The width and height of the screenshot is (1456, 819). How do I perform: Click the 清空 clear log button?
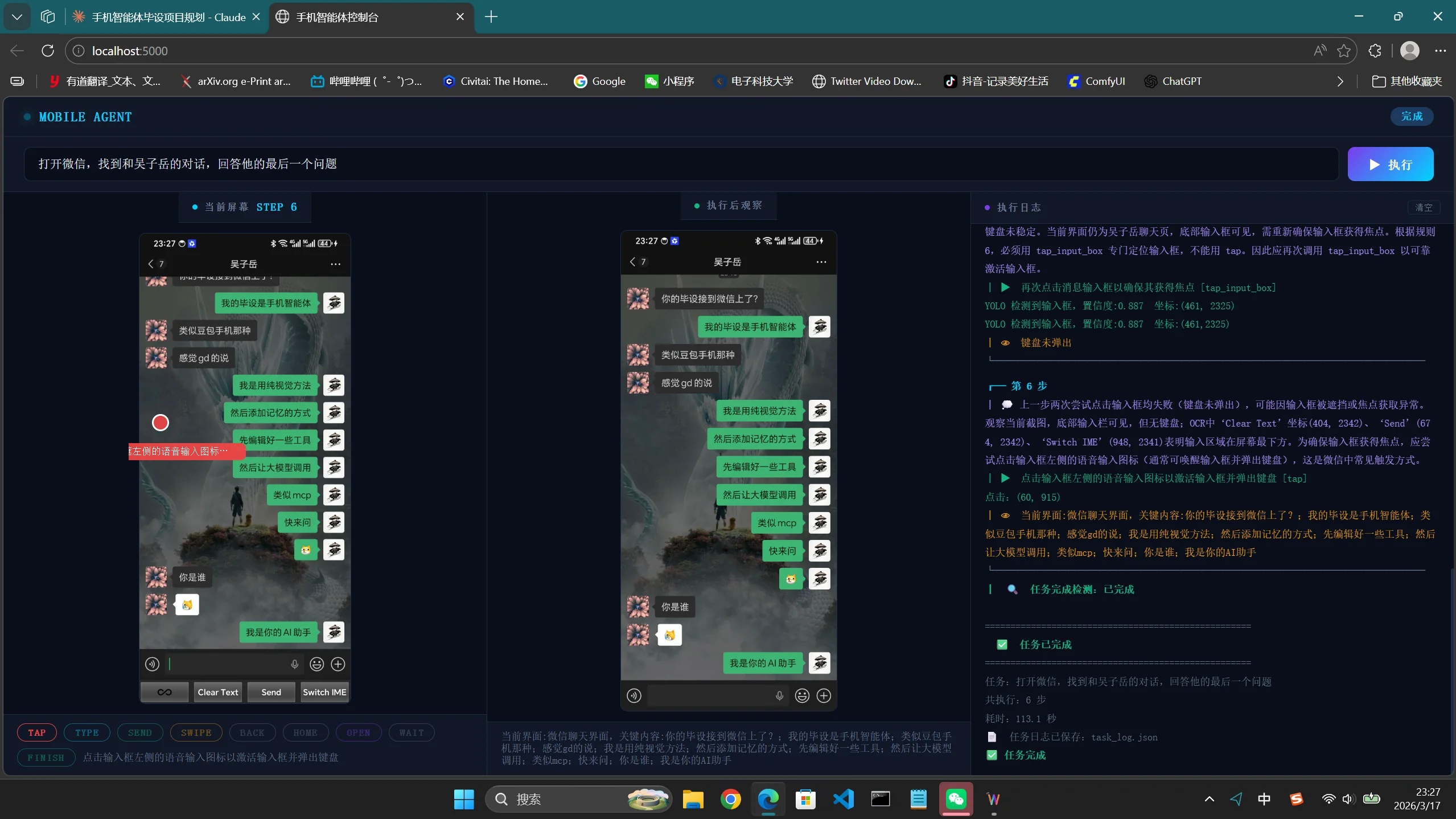[1423, 207]
